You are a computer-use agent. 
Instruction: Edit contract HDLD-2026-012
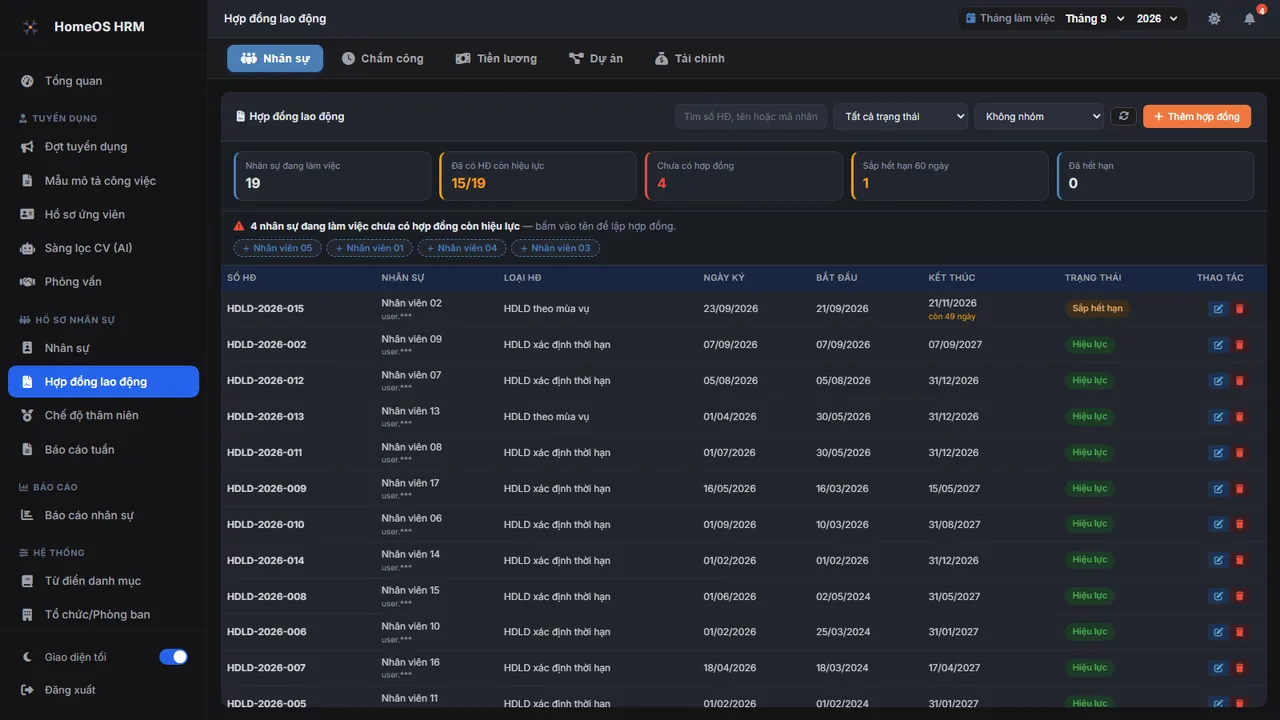[1218, 381]
